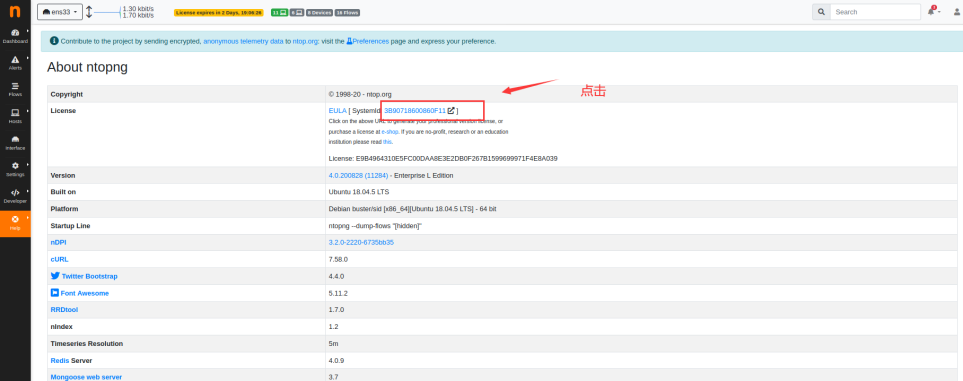The height and width of the screenshot is (381, 963).
Task: Open the Font Awesome link
Action: [85, 293]
